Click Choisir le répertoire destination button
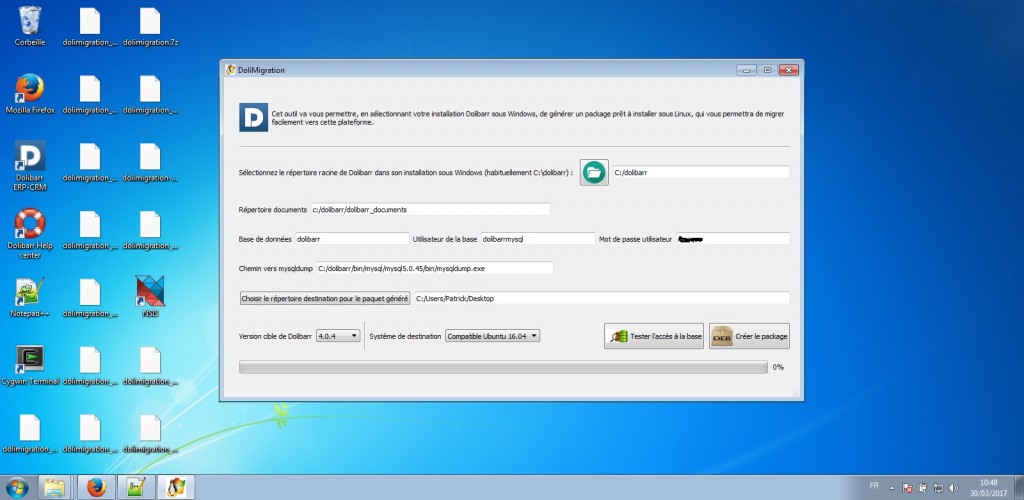The image size is (1024, 500). [x=325, y=298]
